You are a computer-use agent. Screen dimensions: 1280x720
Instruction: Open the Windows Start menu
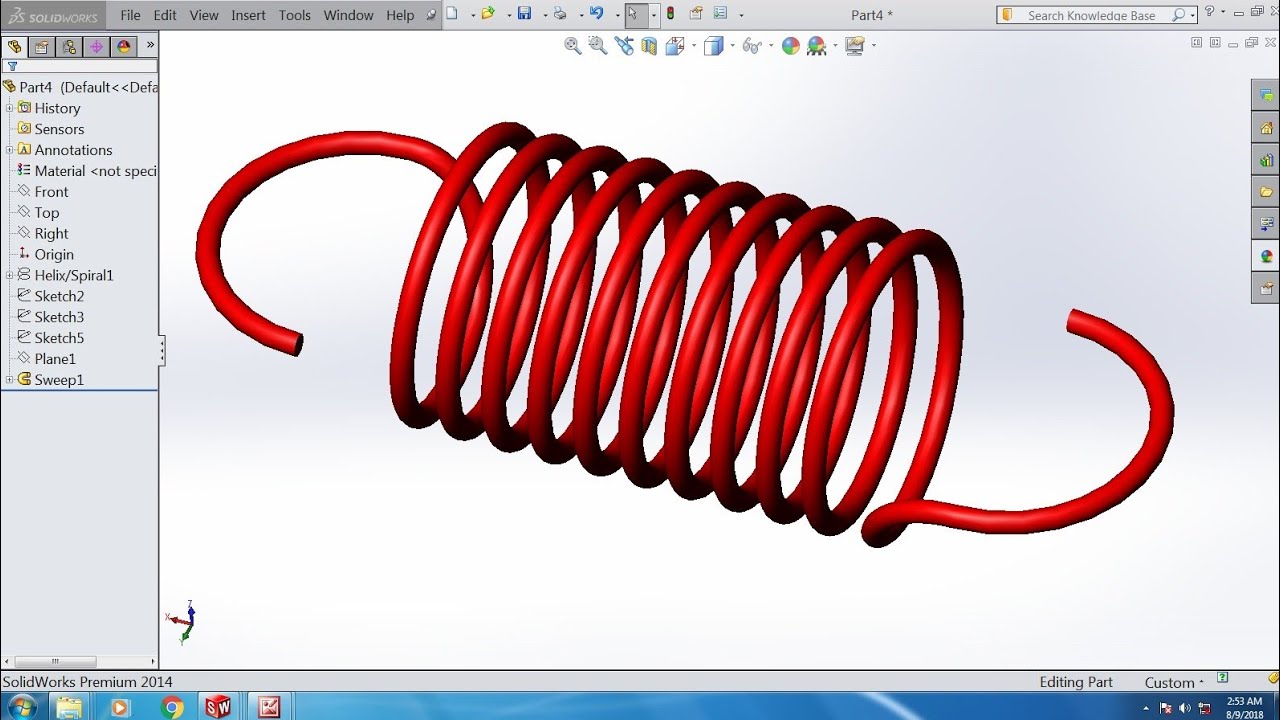point(21,707)
